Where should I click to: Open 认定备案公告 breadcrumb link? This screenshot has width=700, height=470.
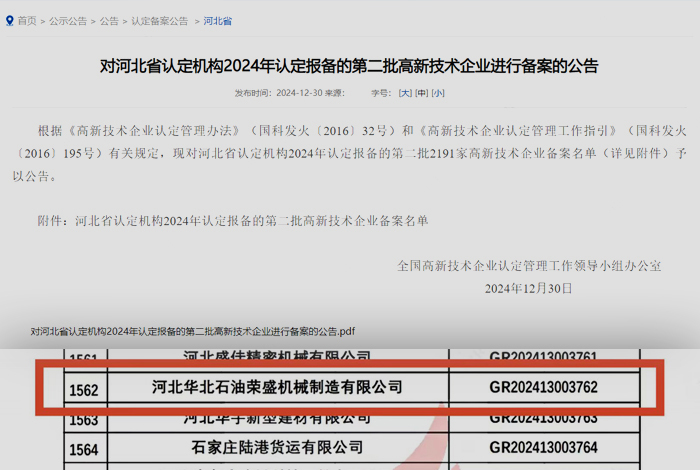pyautogui.click(x=160, y=21)
